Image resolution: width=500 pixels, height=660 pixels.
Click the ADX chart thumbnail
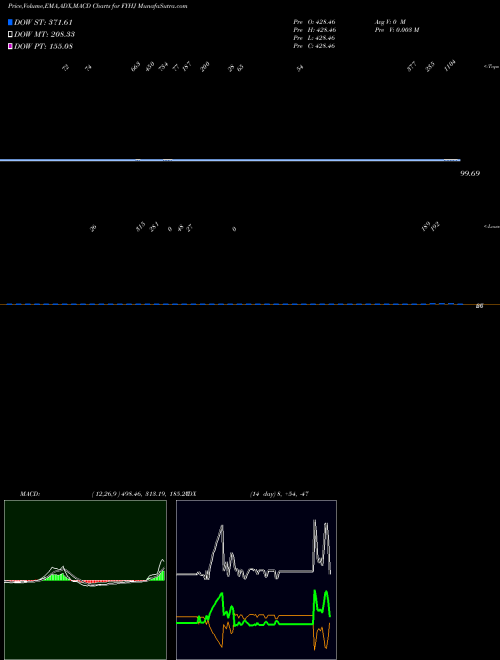point(256,580)
